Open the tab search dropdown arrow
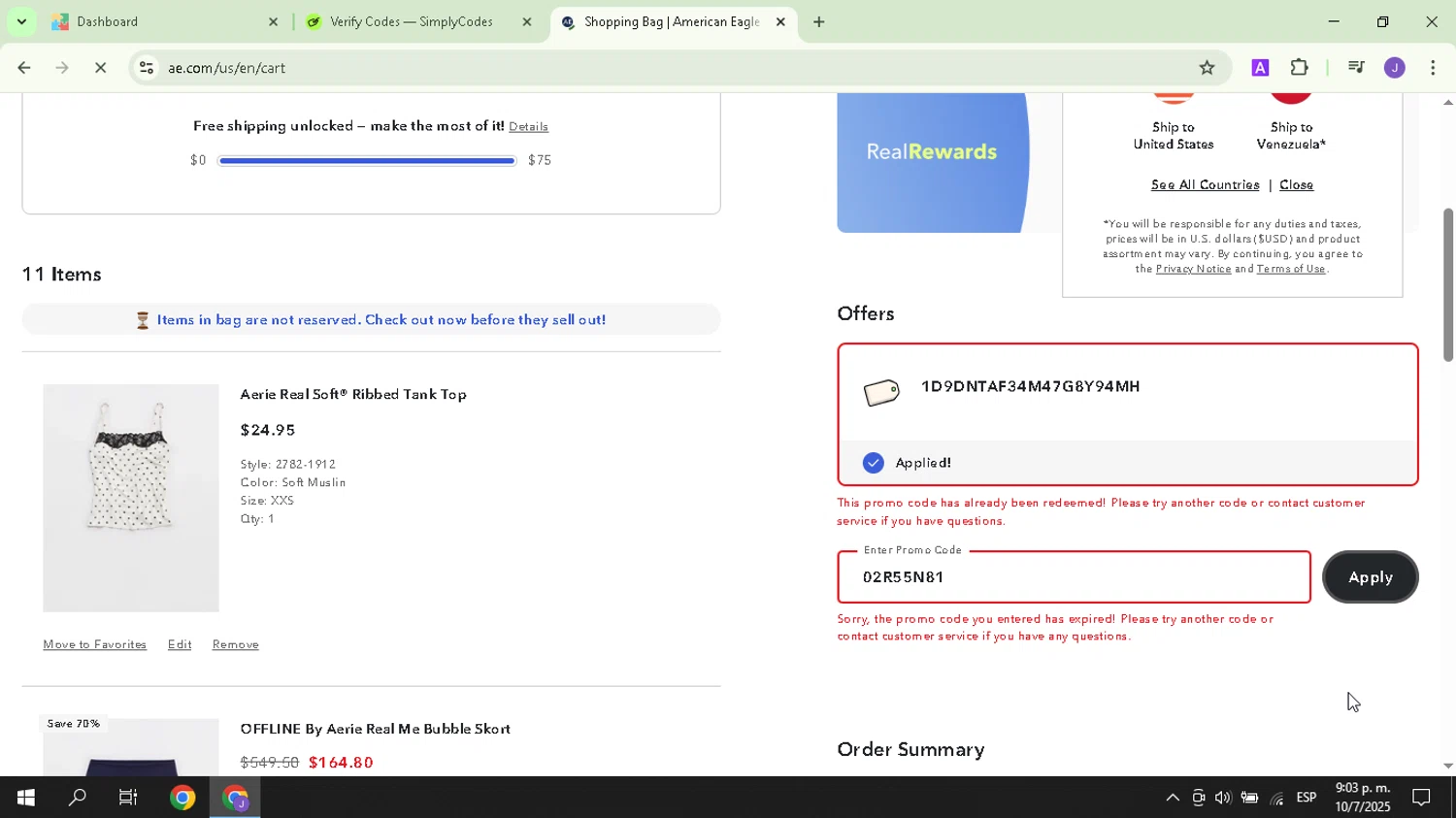 21,21
